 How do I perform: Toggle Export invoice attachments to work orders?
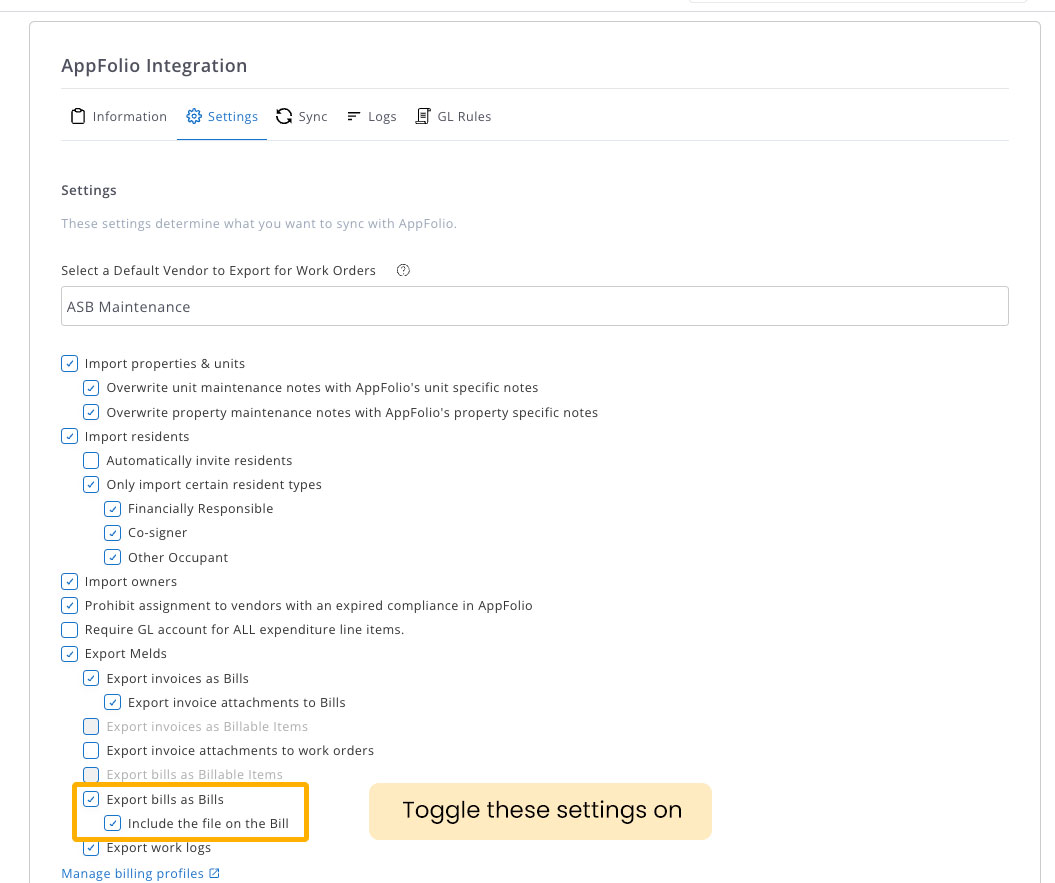[91, 751]
